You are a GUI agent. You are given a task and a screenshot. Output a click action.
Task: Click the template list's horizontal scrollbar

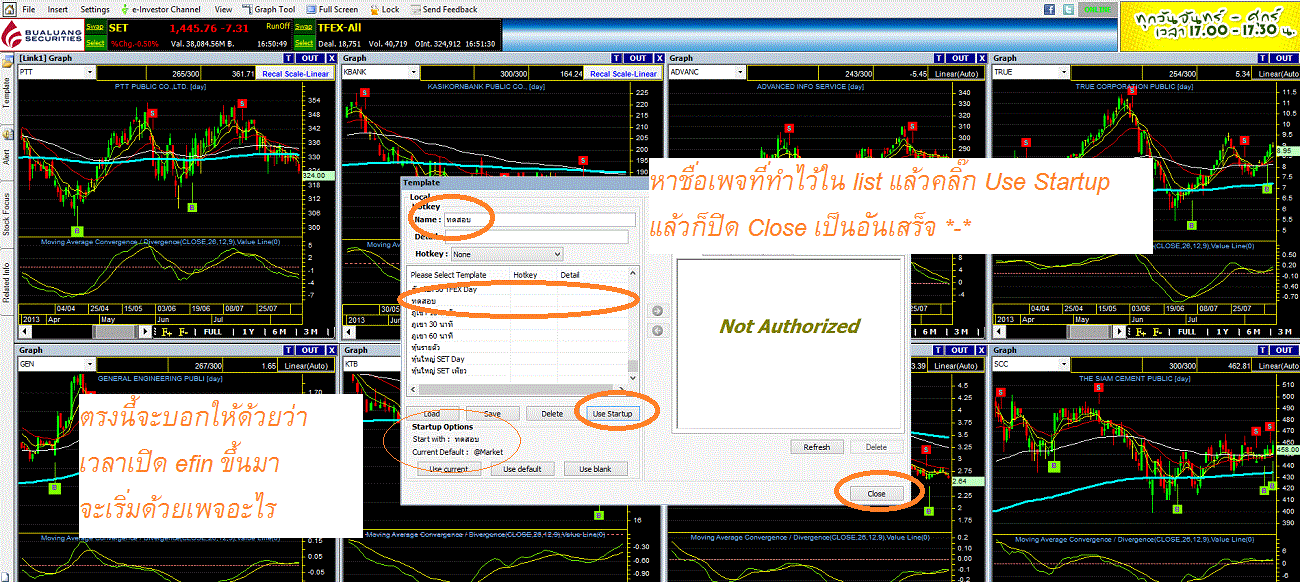pyautogui.click(x=518, y=389)
